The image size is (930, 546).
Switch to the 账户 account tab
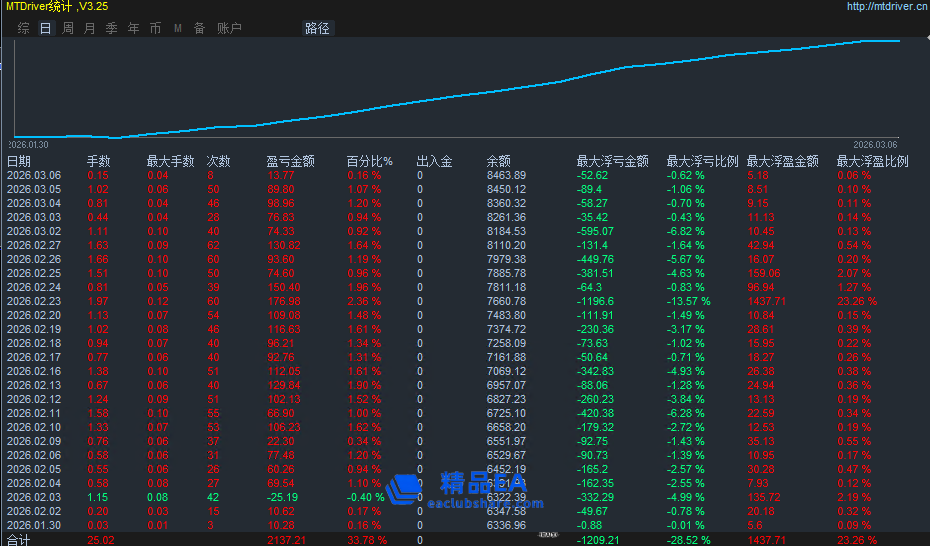tap(229, 28)
